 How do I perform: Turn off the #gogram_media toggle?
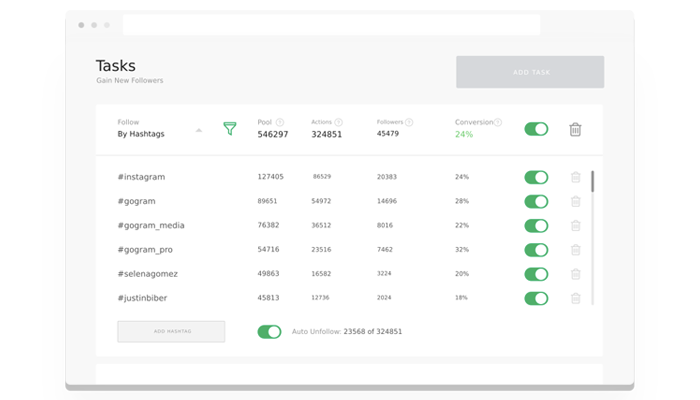coord(536,225)
